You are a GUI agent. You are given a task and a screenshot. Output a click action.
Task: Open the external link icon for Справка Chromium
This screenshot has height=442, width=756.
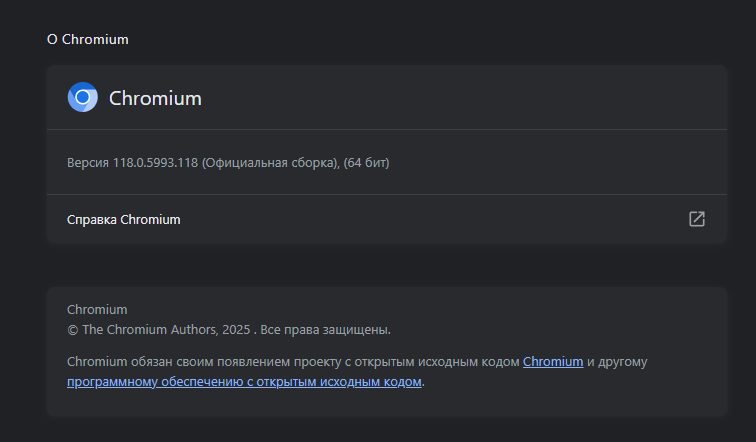(x=697, y=219)
